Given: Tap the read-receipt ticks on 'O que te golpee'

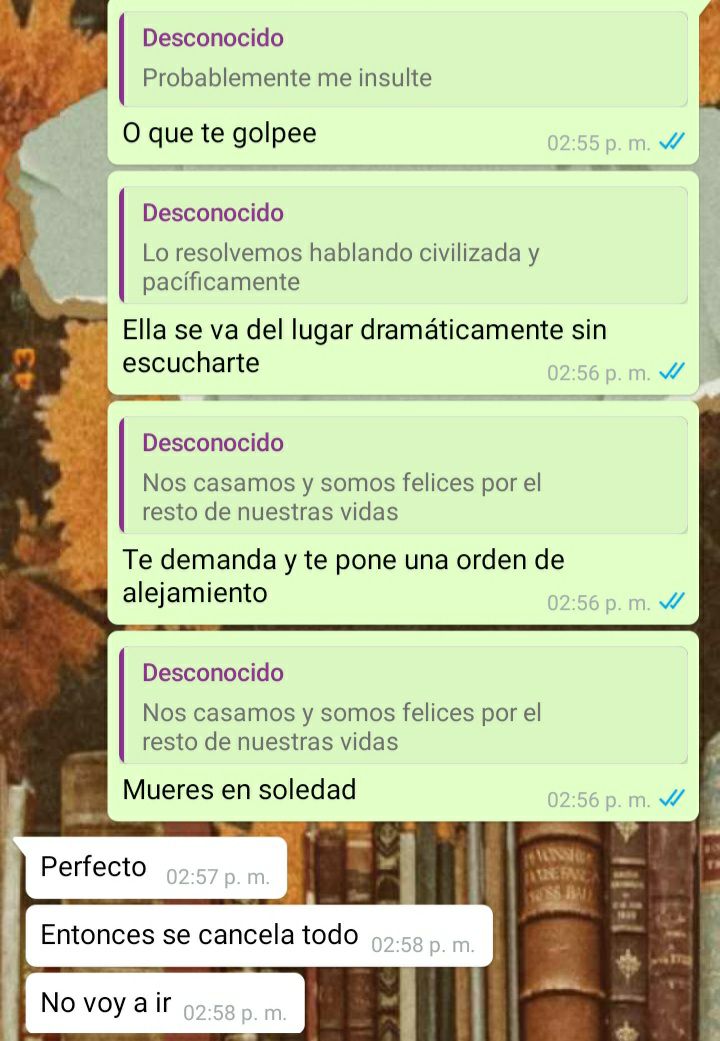Looking at the screenshot, I should tap(672, 141).
